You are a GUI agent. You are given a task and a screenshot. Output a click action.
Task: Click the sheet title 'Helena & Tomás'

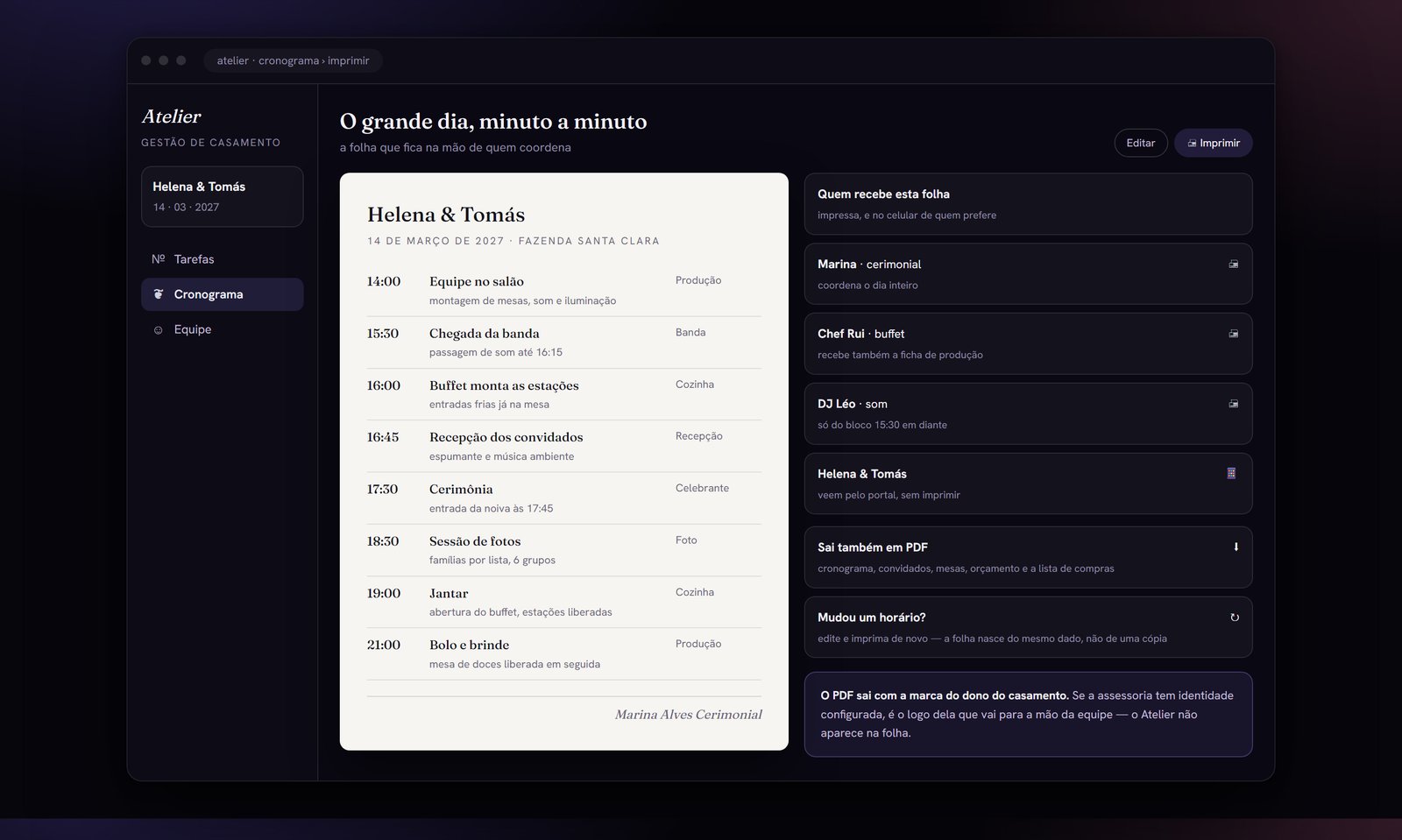(x=446, y=215)
